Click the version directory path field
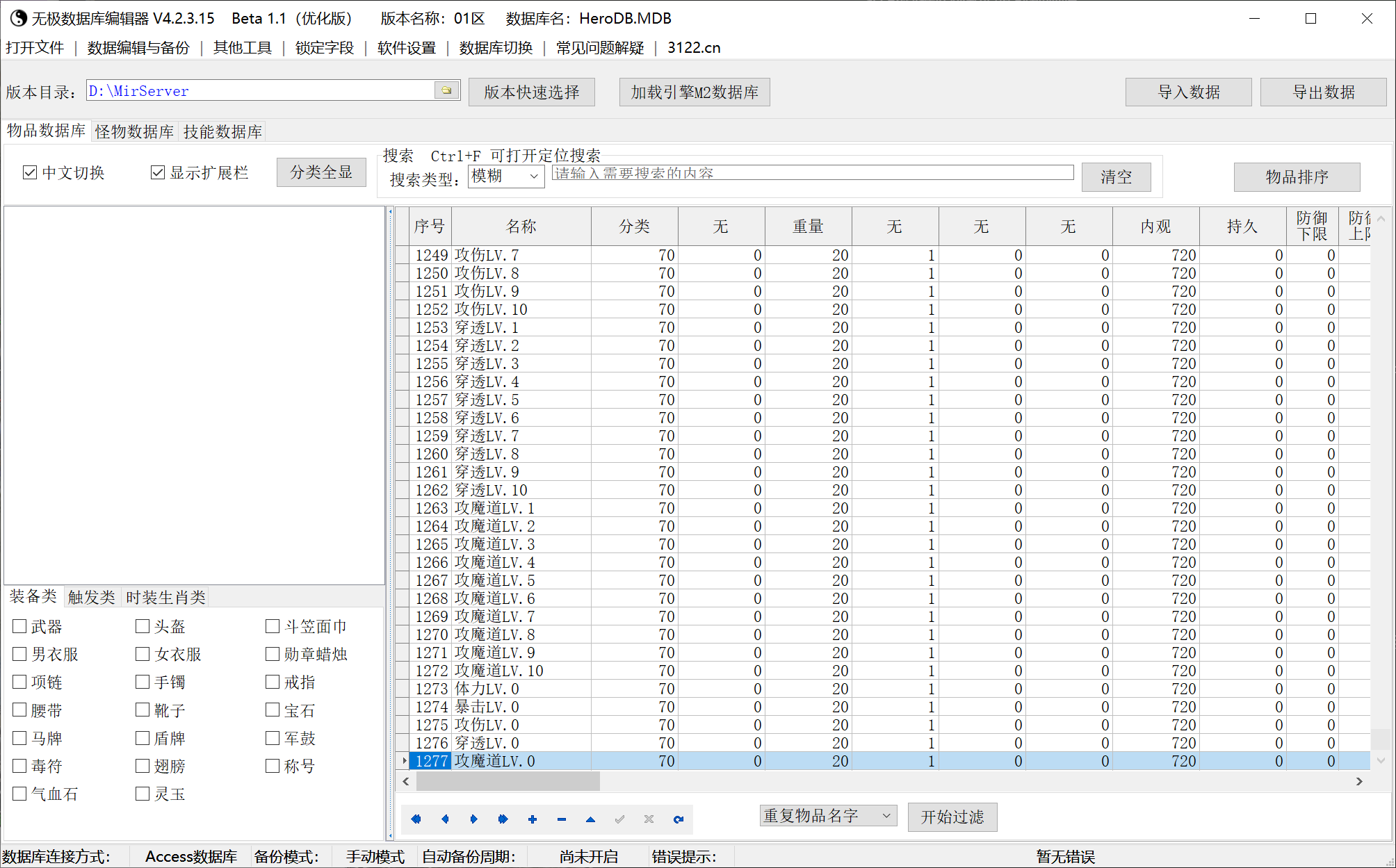Screen dimensions: 1396x868 point(261,91)
